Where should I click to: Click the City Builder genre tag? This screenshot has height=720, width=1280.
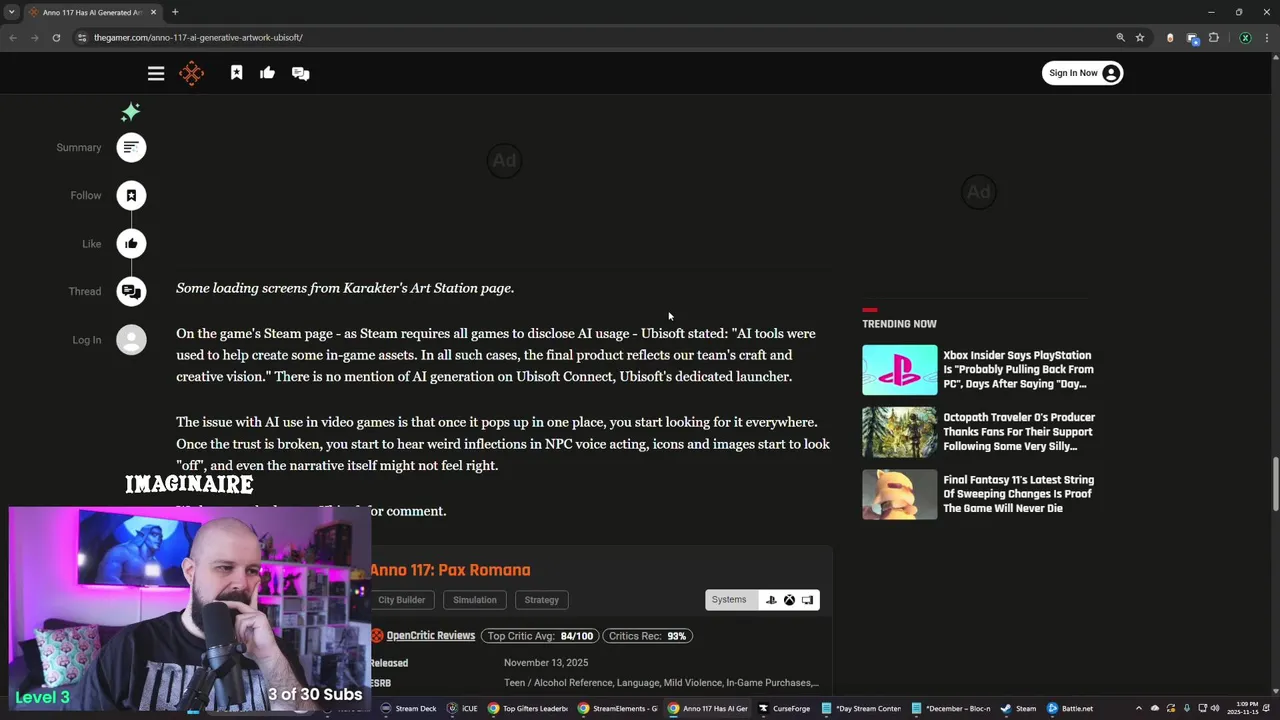(401, 600)
